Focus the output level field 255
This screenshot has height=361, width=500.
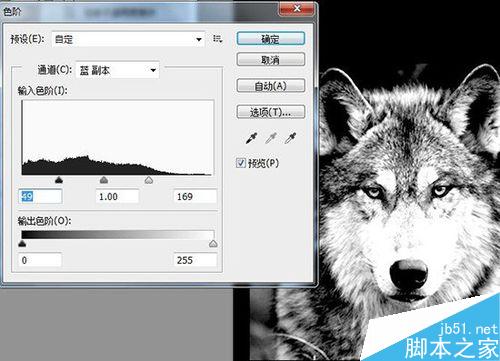point(195,260)
